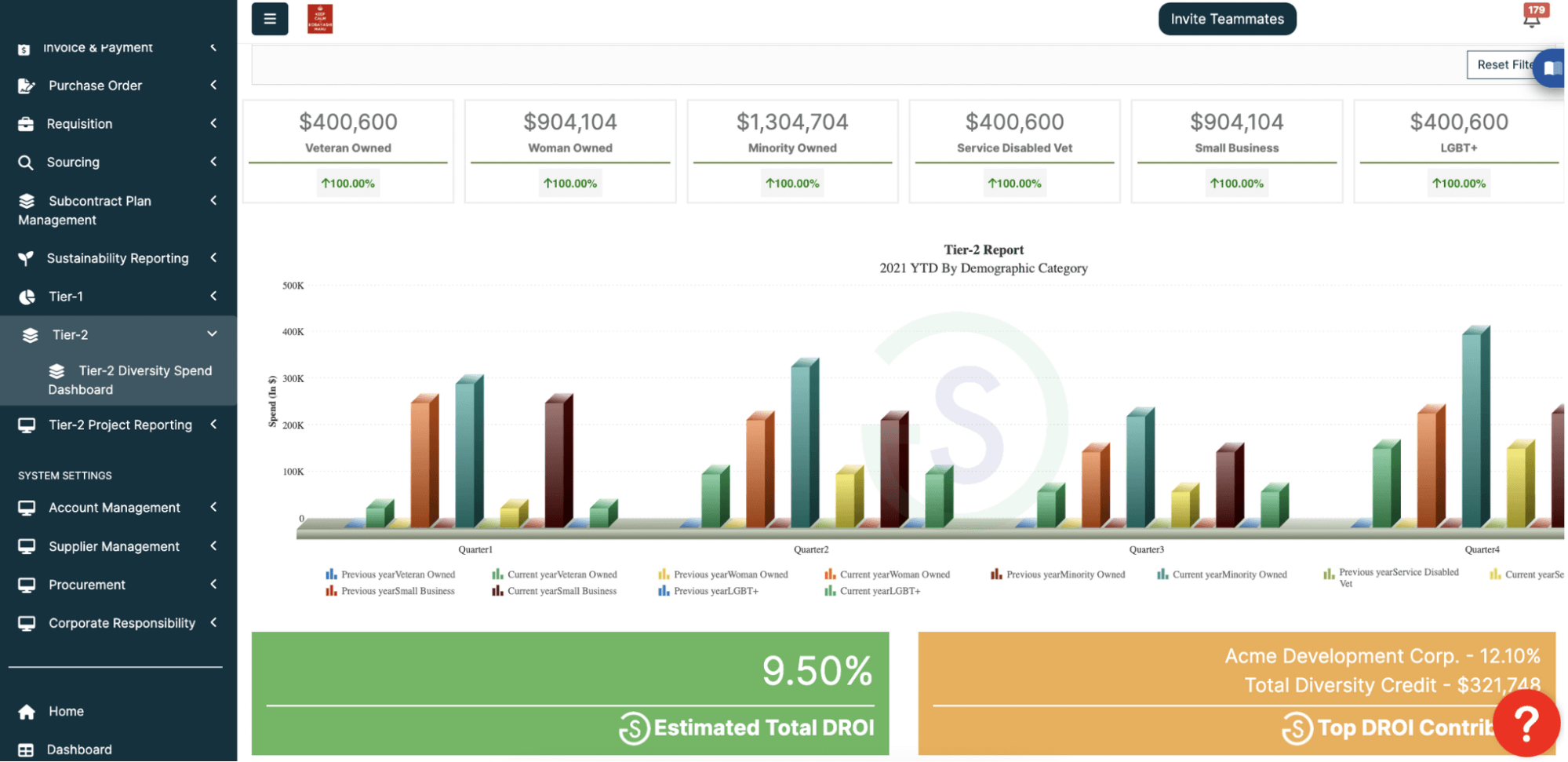Click the red help question mark icon
The width and height of the screenshot is (1568, 762).
[x=1526, y=724]
